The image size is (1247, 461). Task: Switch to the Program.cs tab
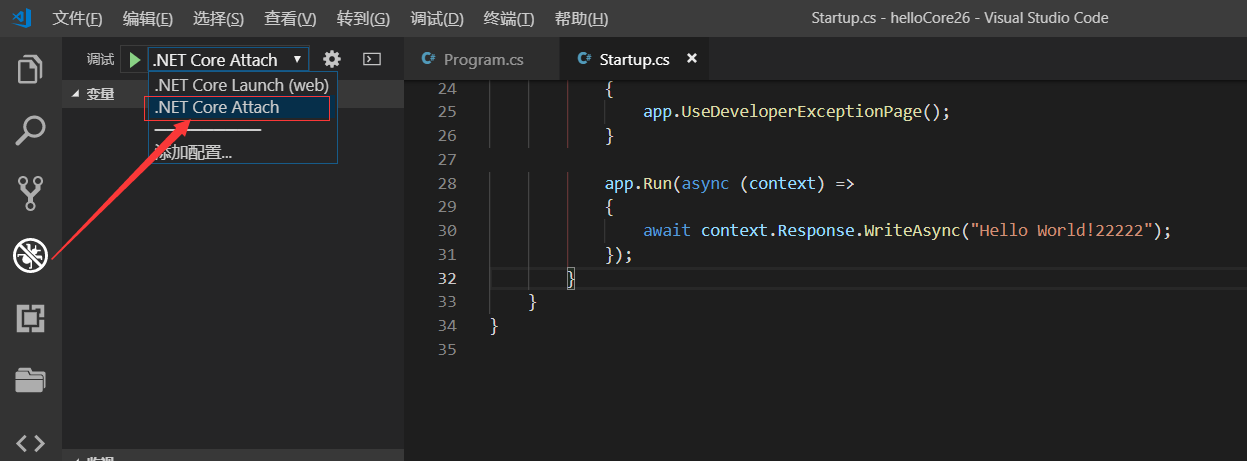click(483, 60)
